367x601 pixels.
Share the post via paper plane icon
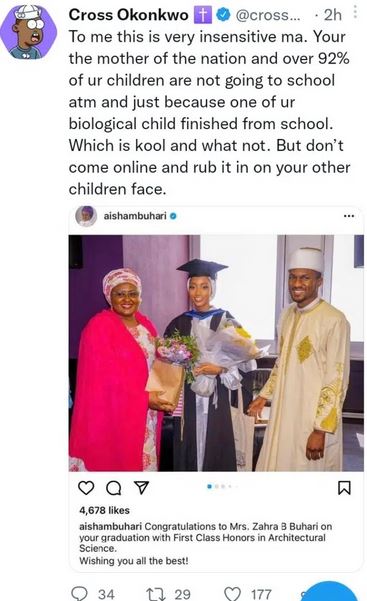point(141,488)
